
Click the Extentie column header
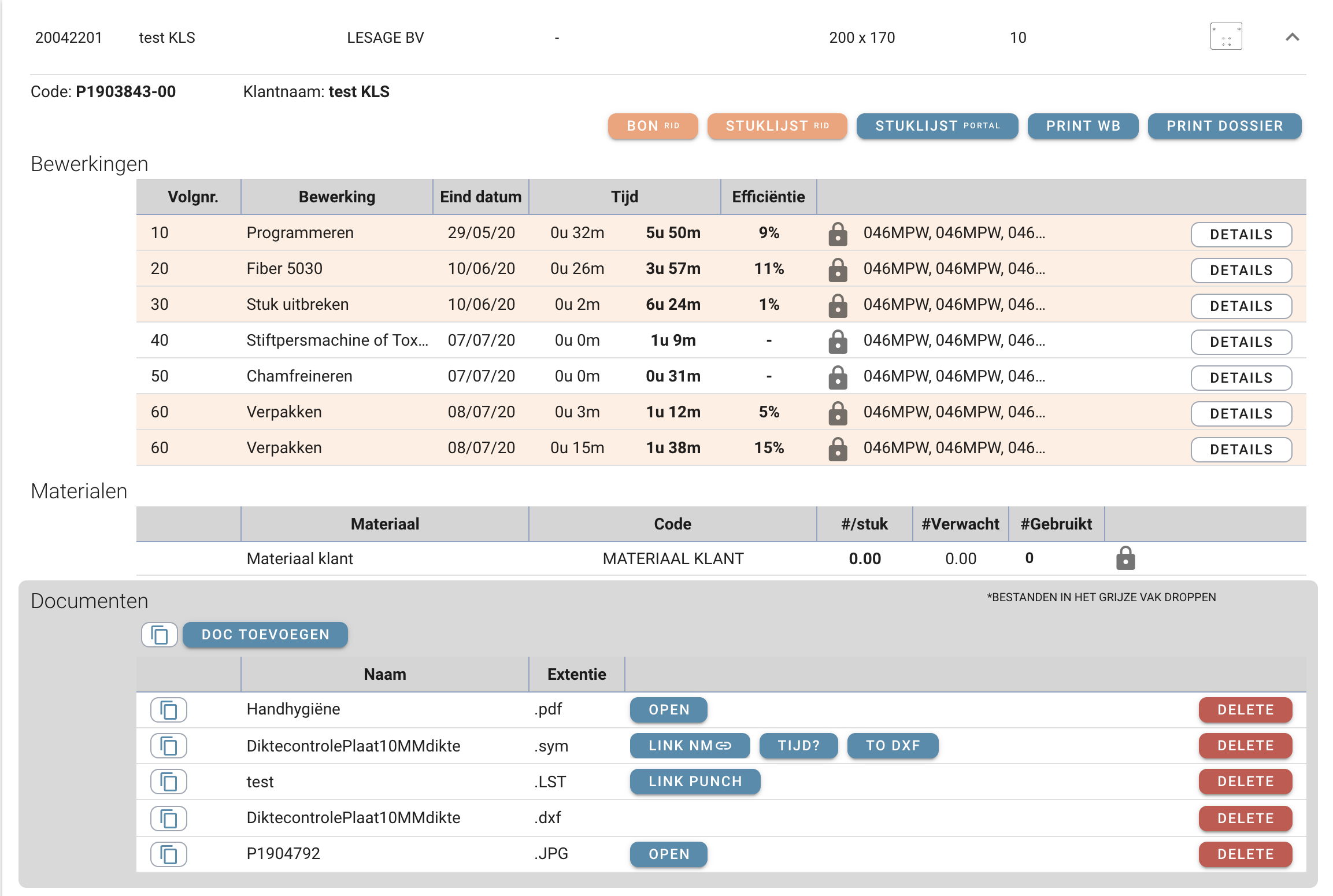point(577,675)
